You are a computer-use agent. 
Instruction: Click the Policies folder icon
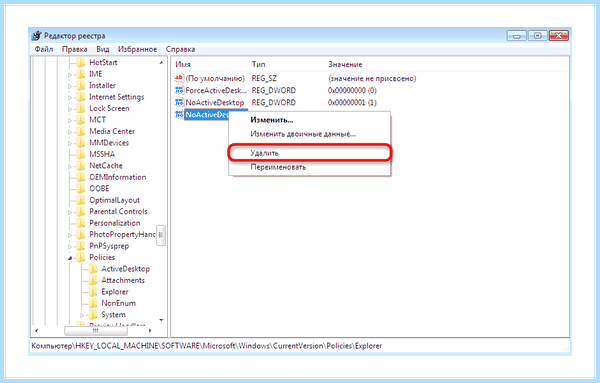pos(81,258)
